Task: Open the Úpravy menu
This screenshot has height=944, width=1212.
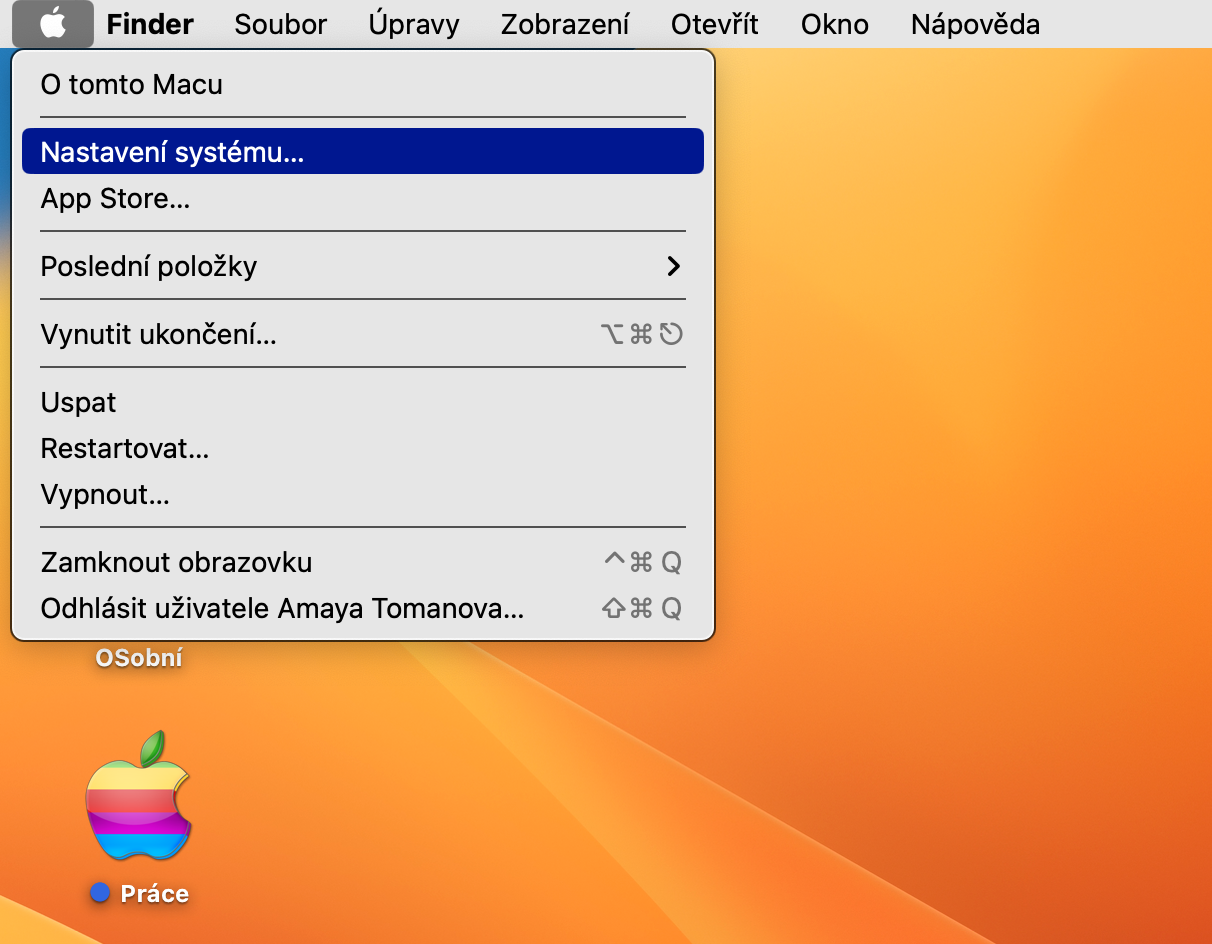Action: pos(414,24)
